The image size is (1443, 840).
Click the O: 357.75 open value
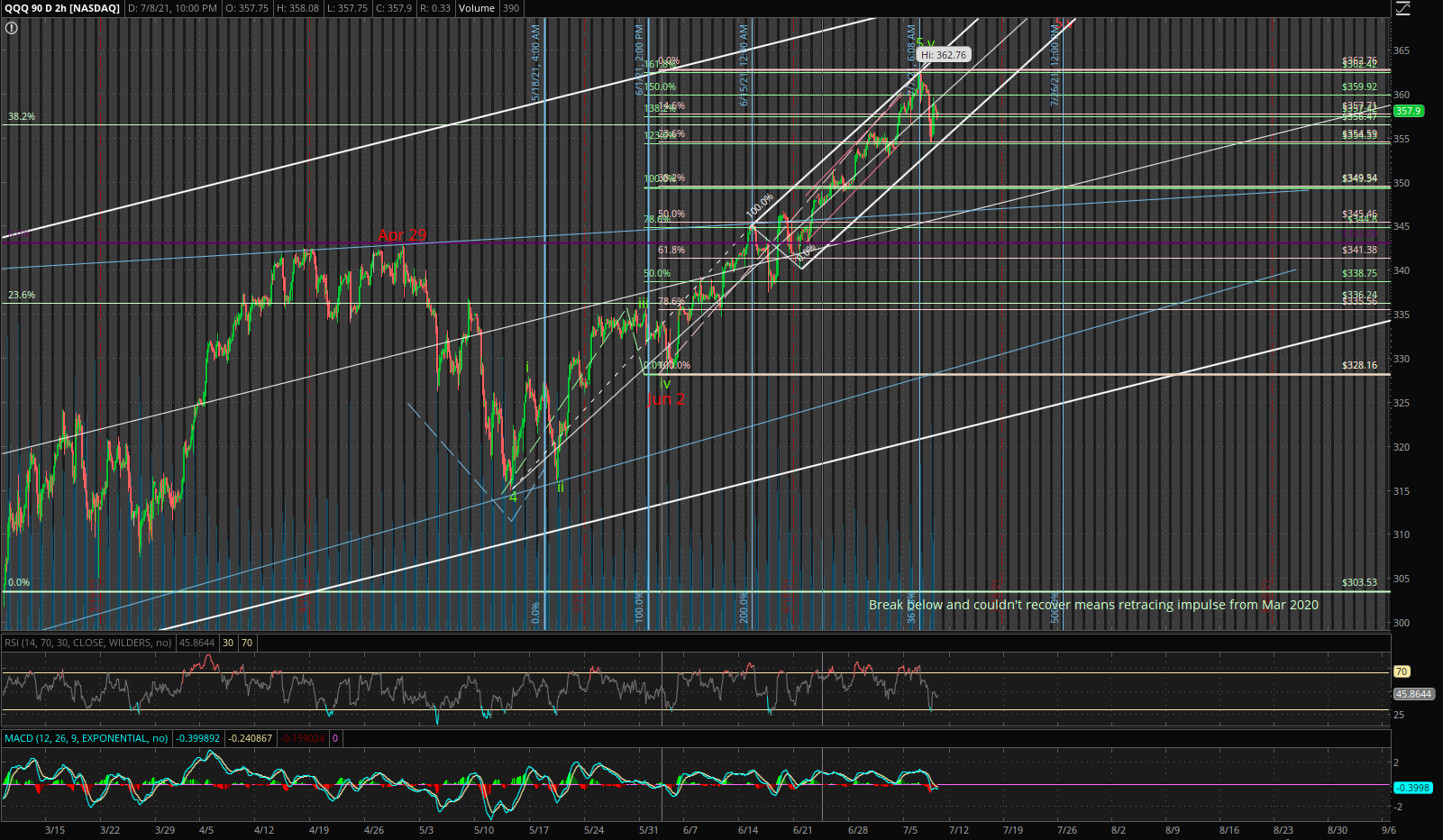click(248, 8)
